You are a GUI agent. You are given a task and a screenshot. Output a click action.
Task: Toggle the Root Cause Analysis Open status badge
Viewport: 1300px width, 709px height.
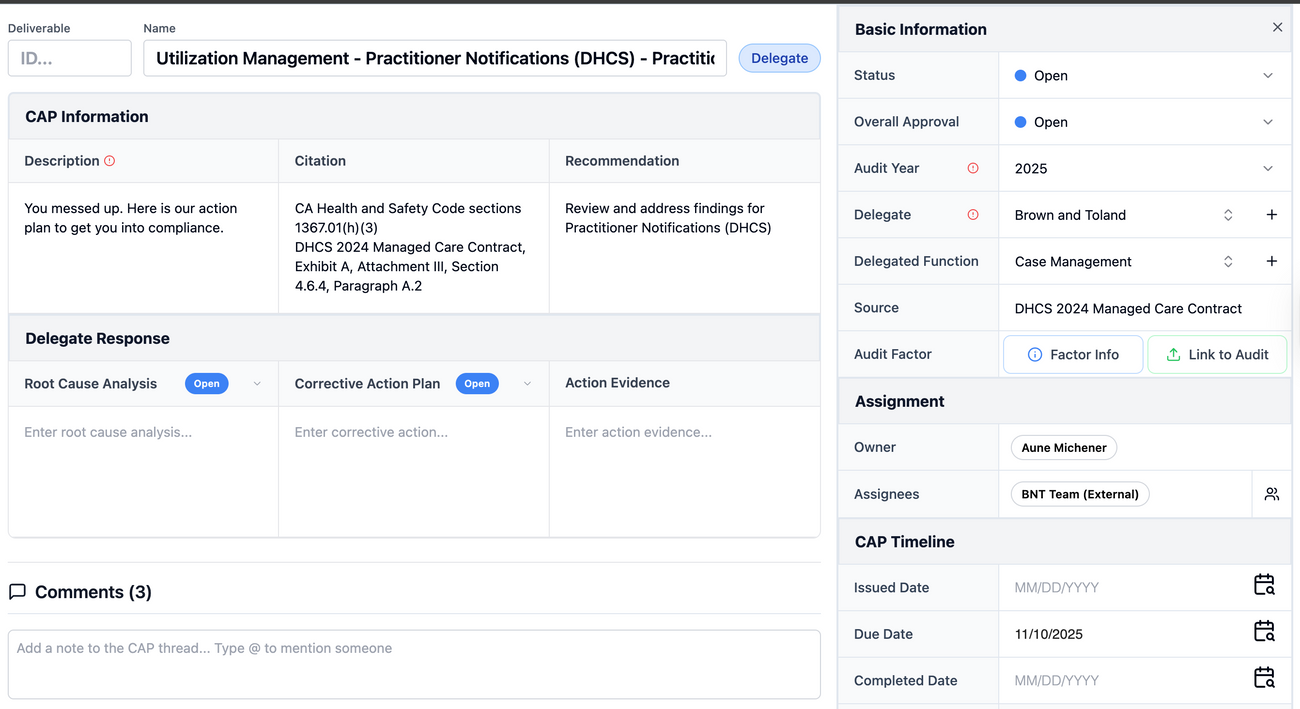207,383
